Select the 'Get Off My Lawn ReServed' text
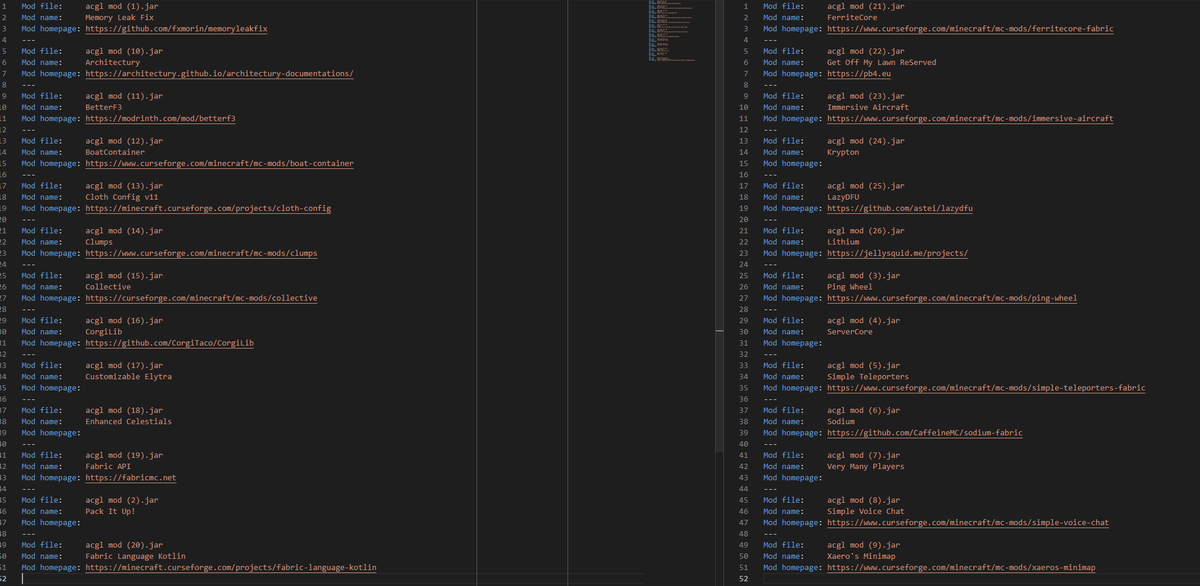Screen dimensions: 1200x586 882,63
